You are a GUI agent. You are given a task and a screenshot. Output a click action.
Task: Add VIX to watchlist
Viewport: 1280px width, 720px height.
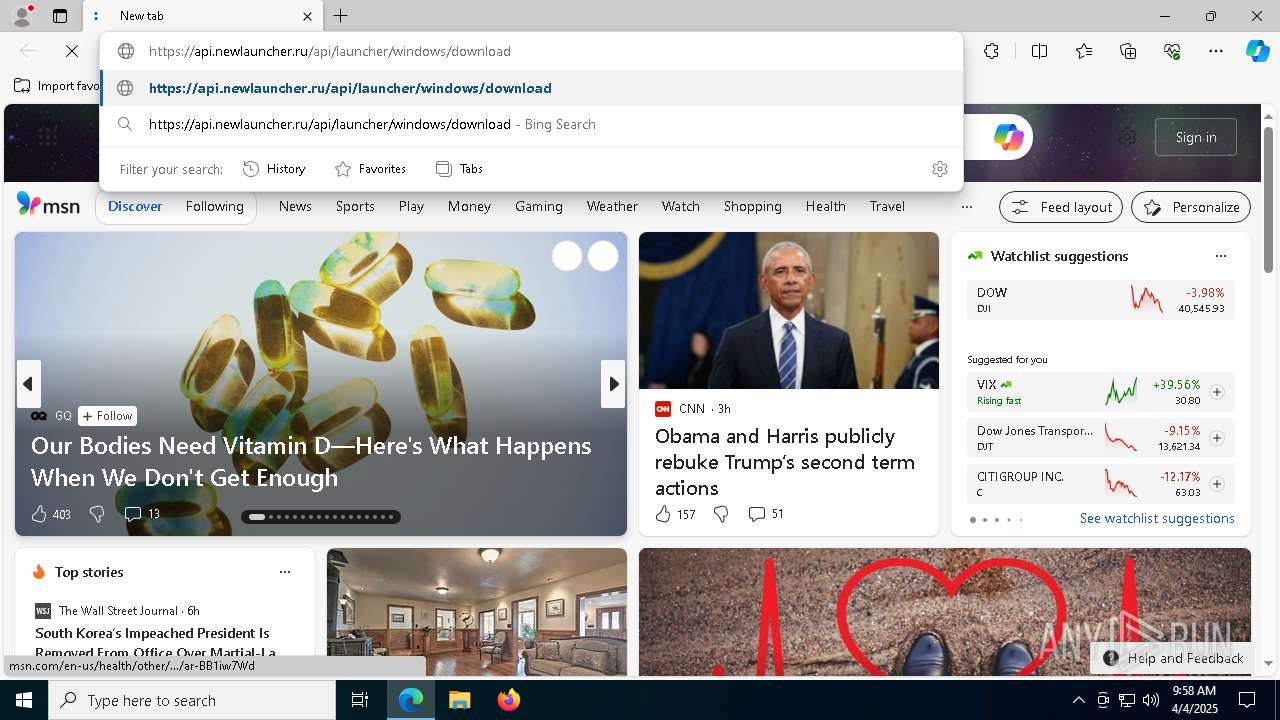1217,392
